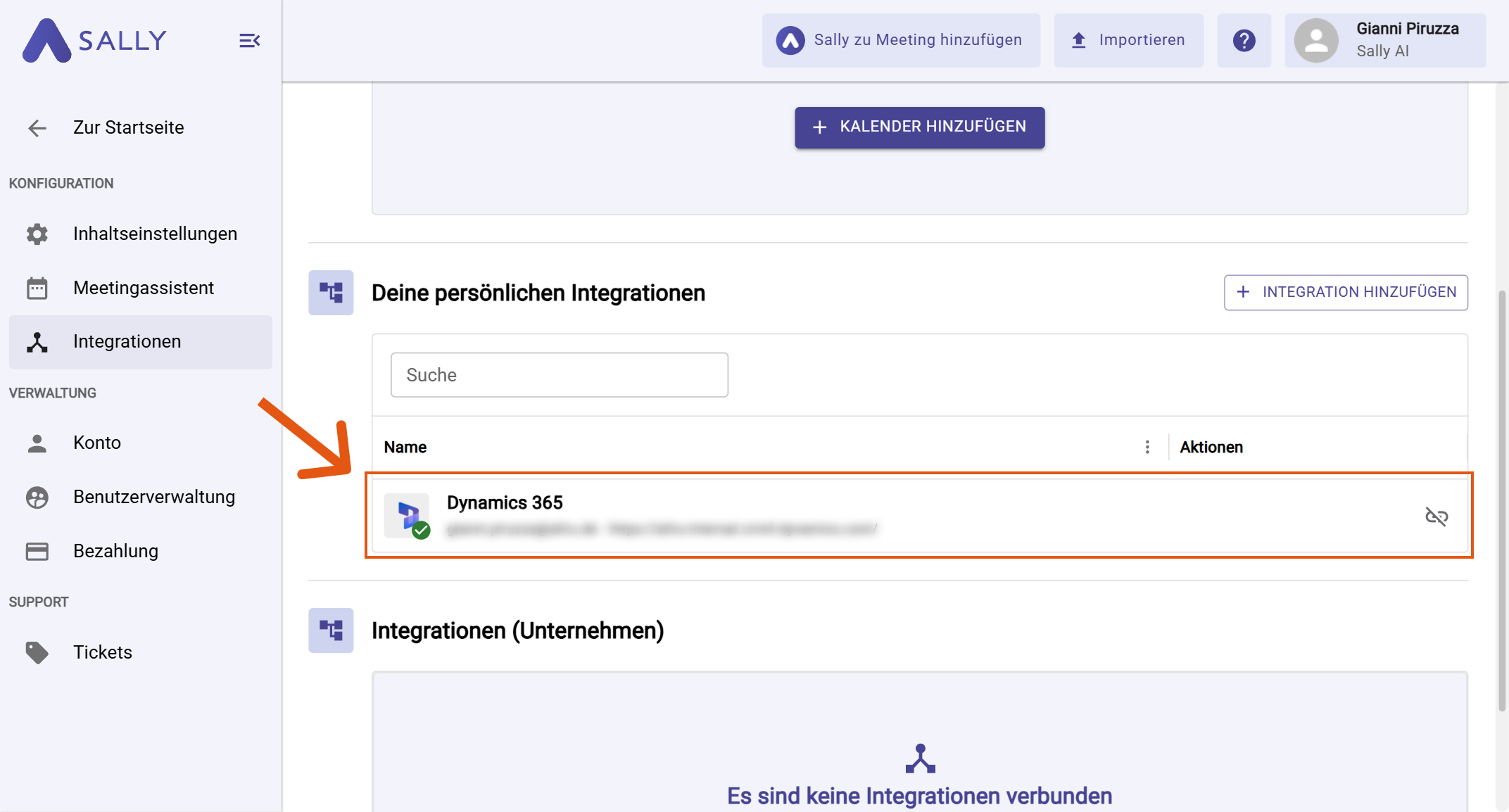Click Integration hinzufügen button

[x=1346, y=292]
